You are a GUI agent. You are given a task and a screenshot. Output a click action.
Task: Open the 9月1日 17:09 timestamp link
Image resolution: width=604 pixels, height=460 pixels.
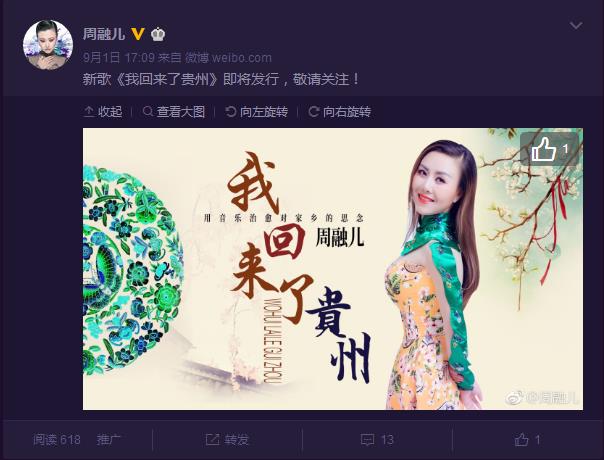click(x=119, y=58)
